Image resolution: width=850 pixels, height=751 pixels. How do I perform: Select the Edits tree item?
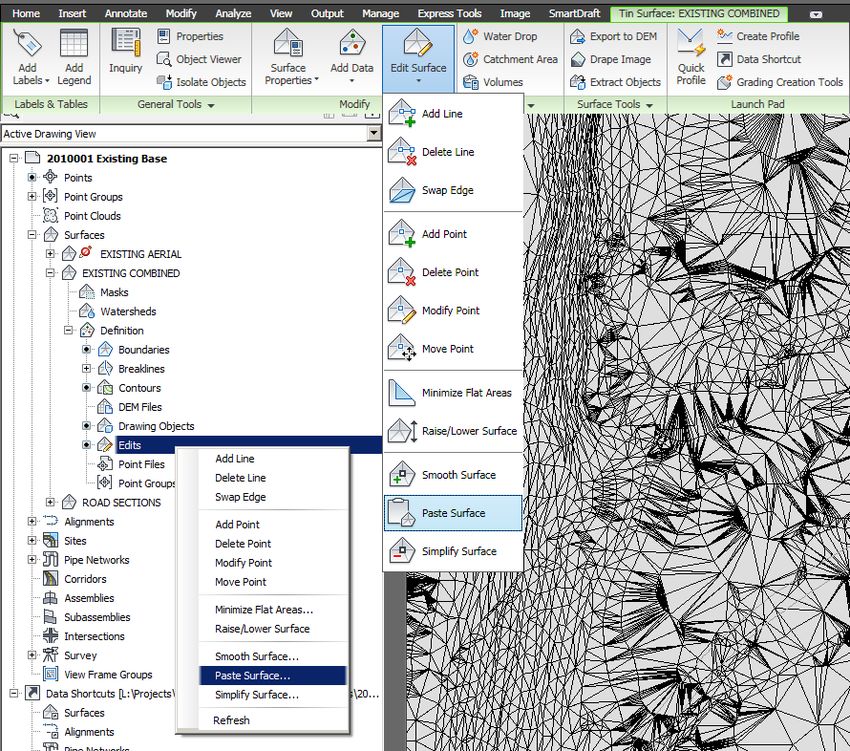pos(130,445)
